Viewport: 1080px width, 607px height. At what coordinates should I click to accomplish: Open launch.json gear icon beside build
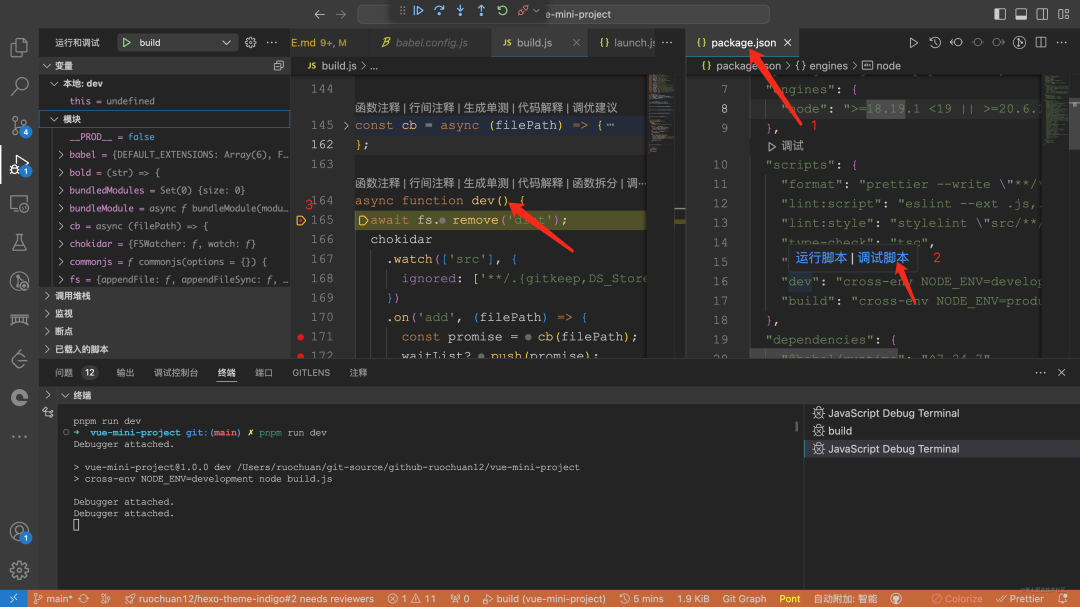250,43
